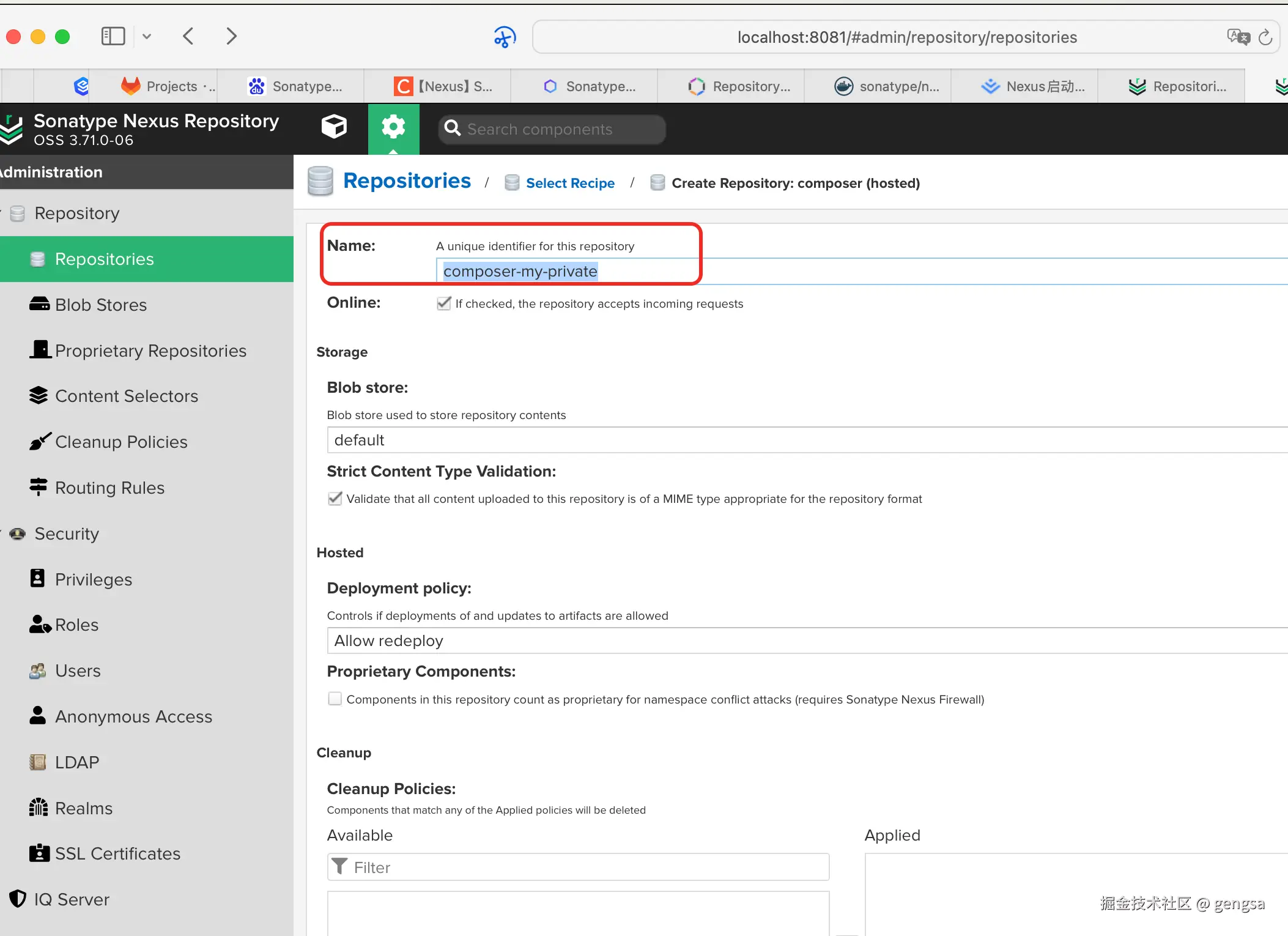Open Blob Stores in sidebar
The image size is (1288, 936).
(x=101, y=305)
